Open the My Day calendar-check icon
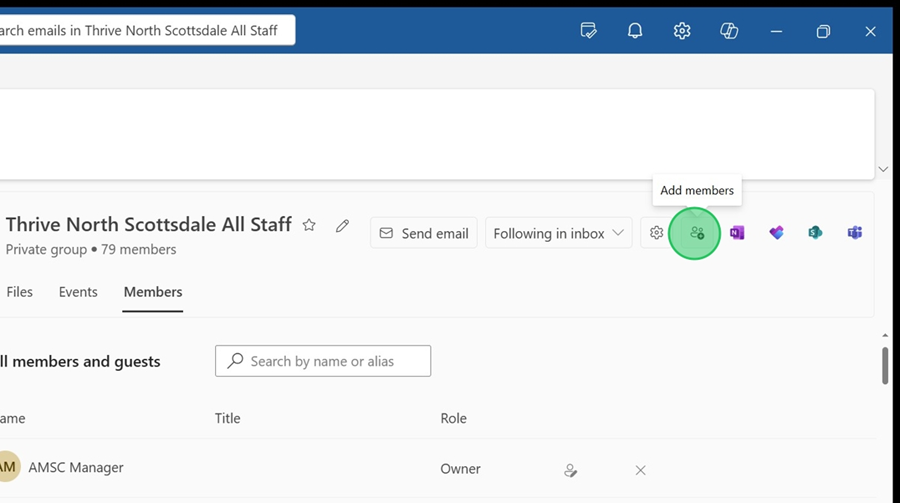Image resolution: width=900 pixels, height=503 pixels. (589, 31)
